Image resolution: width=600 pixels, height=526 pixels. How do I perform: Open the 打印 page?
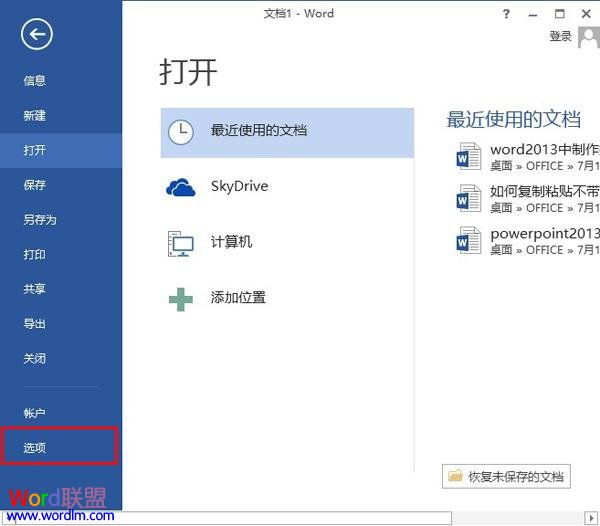pos(35,254)
